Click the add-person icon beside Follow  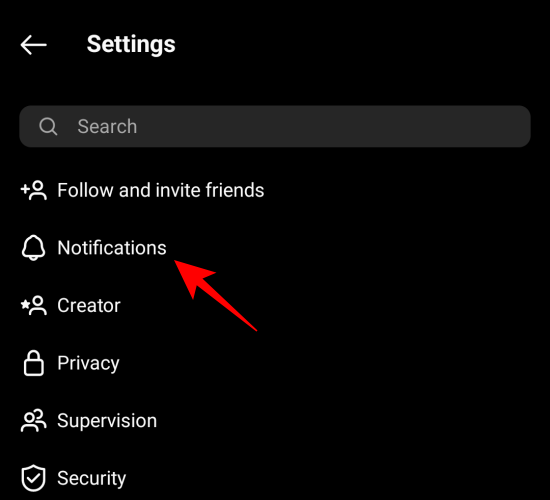34,190
